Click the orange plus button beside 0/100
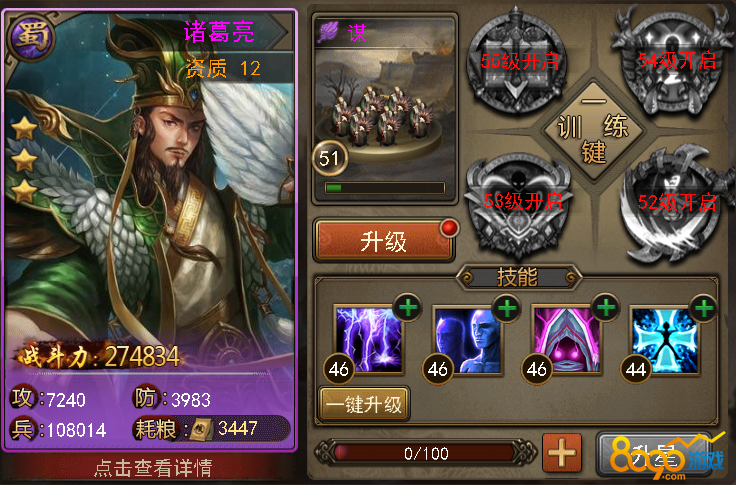The width and height of the screenshot is (736, 485). coord(562,453)
